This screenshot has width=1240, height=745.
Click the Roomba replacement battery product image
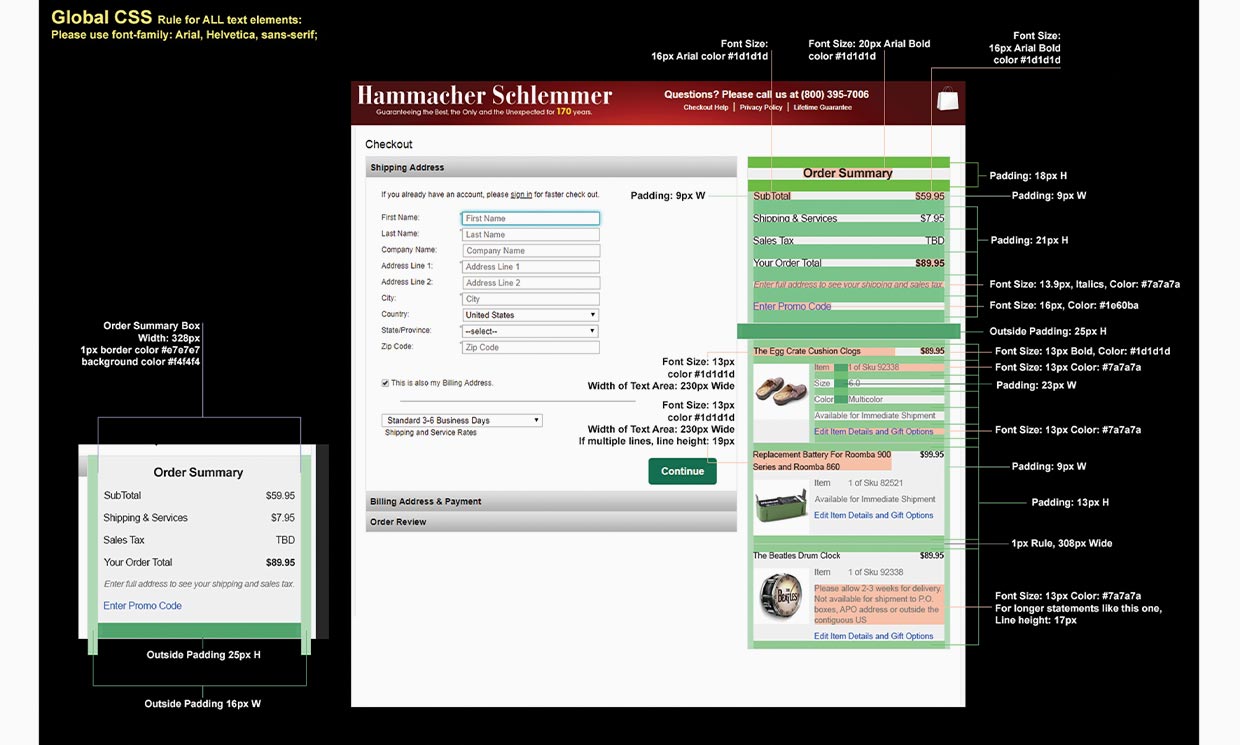tap(781, 501)
